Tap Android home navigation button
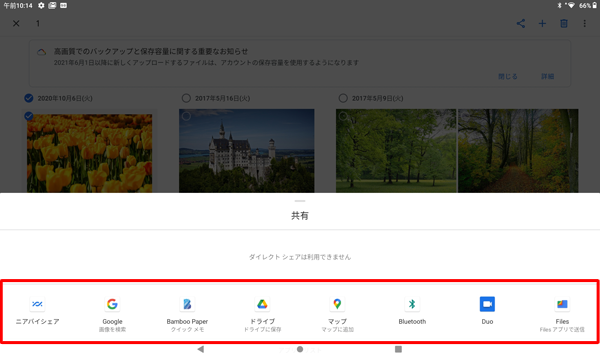The image size is (600, 360). pyautogui.click(x=300, y=349)
